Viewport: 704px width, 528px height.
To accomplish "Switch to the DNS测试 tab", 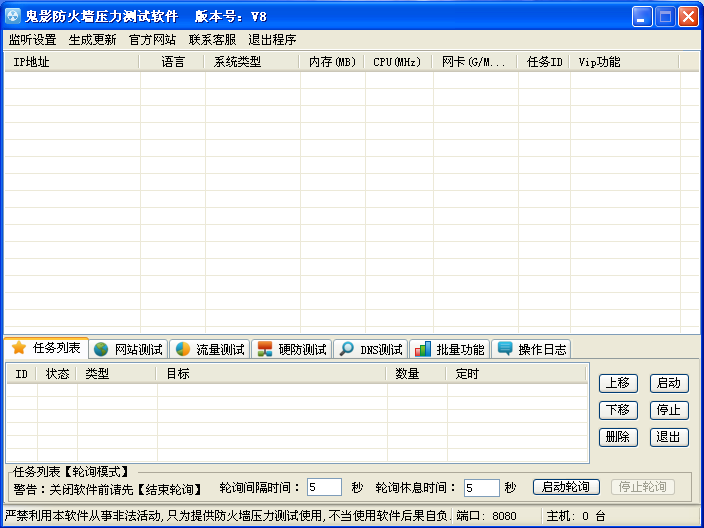I will [371, 349].
